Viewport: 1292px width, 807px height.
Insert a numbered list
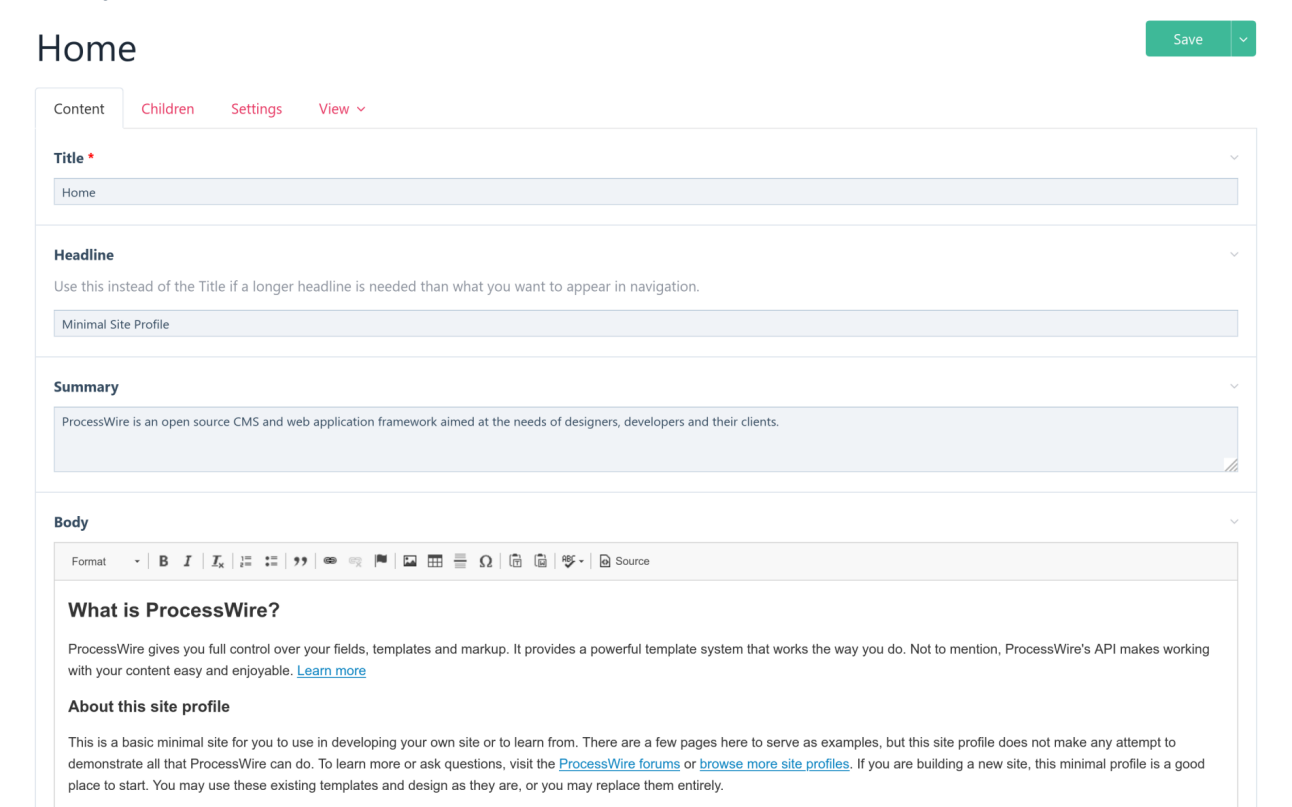(246, 562)
